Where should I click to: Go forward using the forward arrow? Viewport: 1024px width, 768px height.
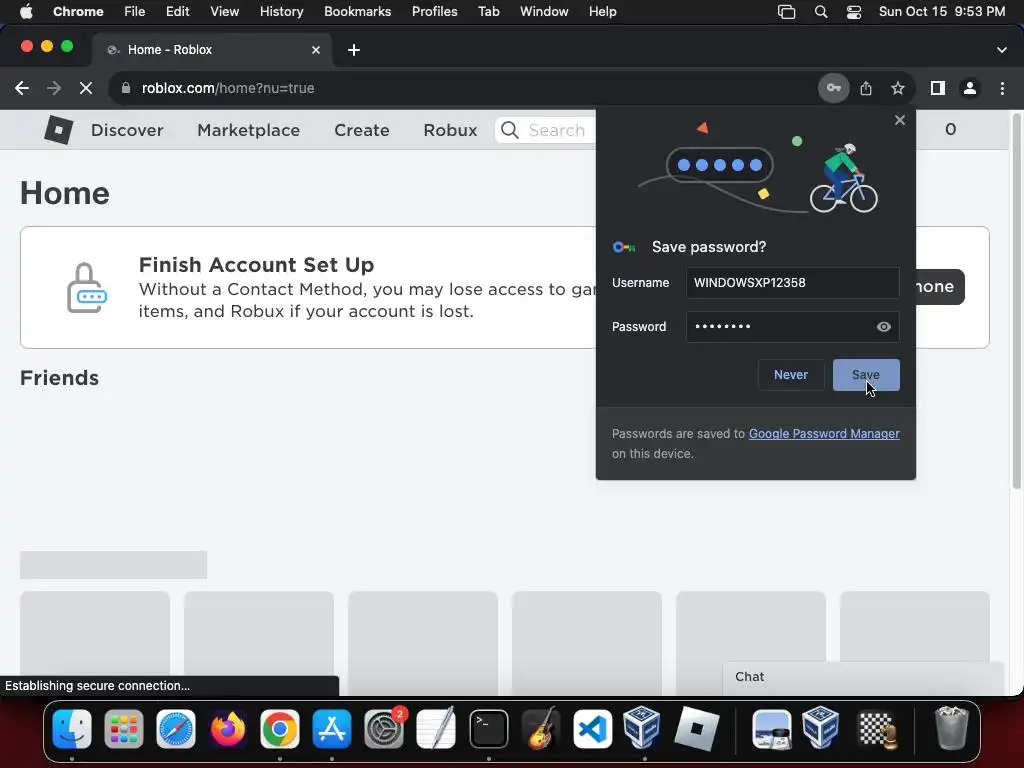tap(54, 88)
